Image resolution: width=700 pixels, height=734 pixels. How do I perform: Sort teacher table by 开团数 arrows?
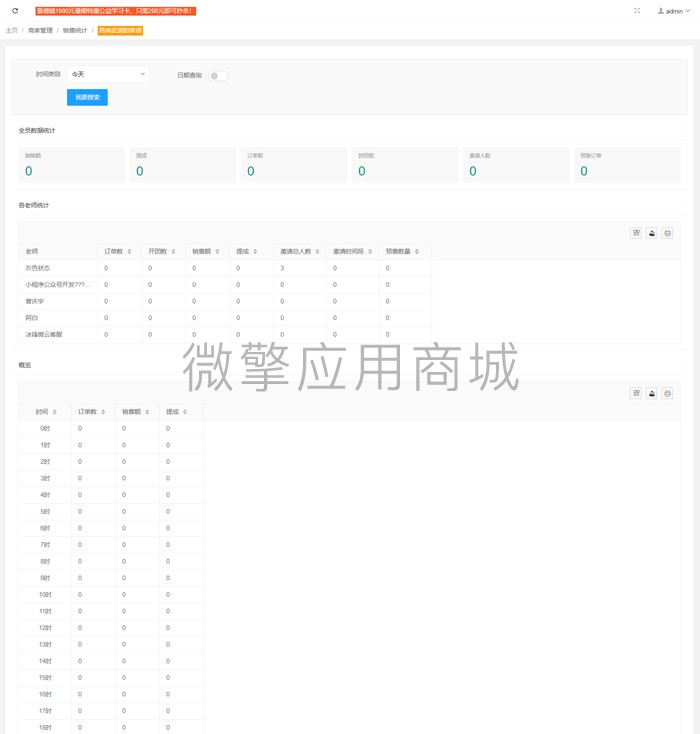pos(173,252)
